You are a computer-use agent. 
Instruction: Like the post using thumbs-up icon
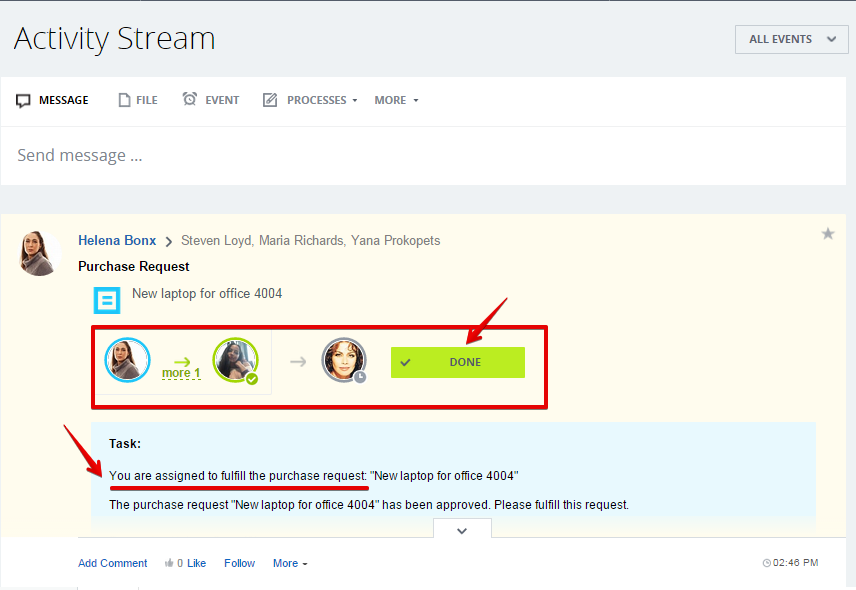(169, 563)
